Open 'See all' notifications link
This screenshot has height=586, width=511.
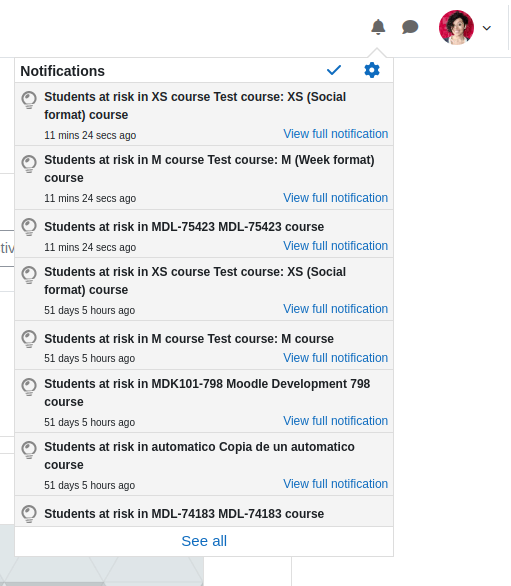pyautogui.click(x=204, y=541)
